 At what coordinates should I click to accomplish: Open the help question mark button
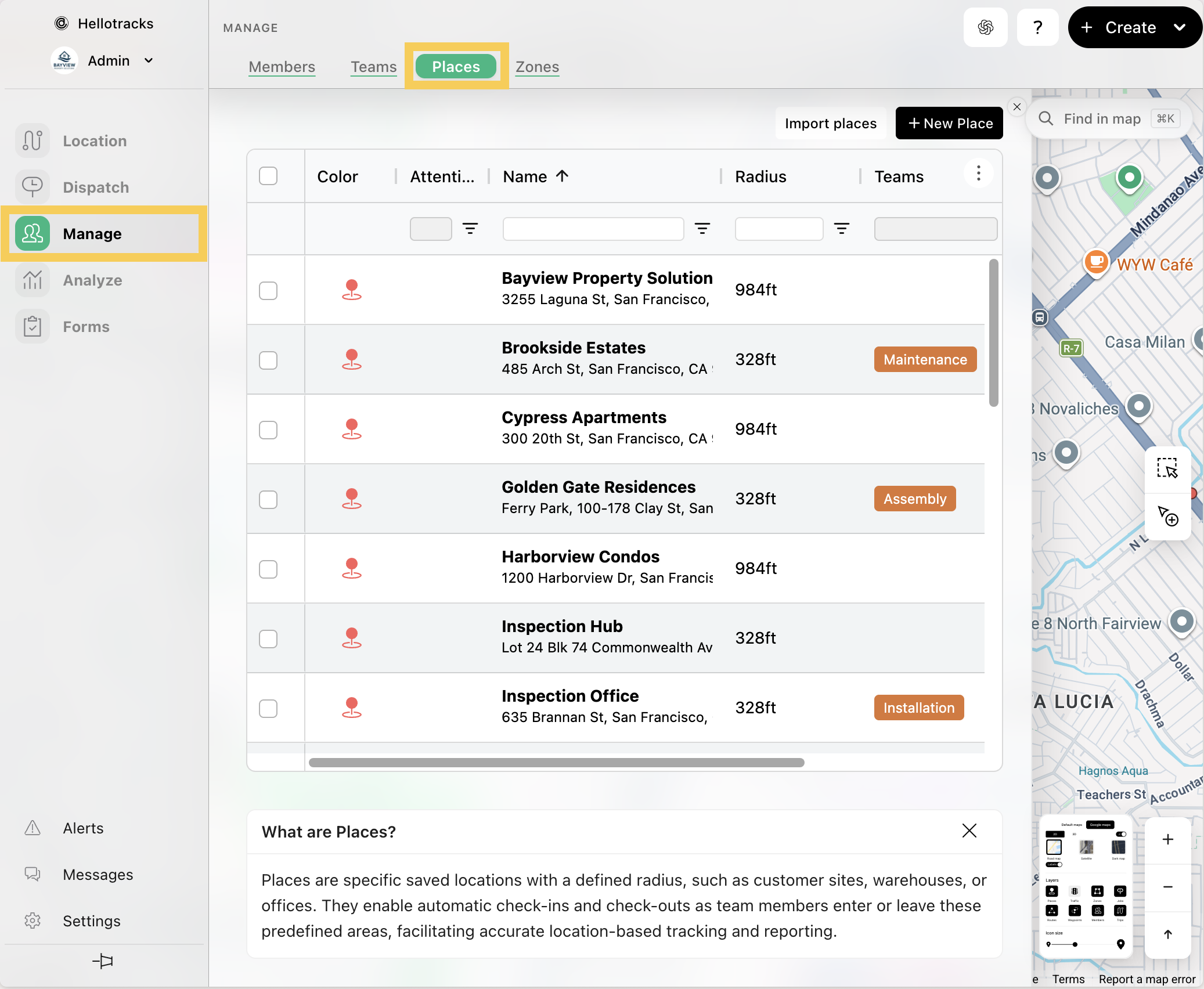1037,27
